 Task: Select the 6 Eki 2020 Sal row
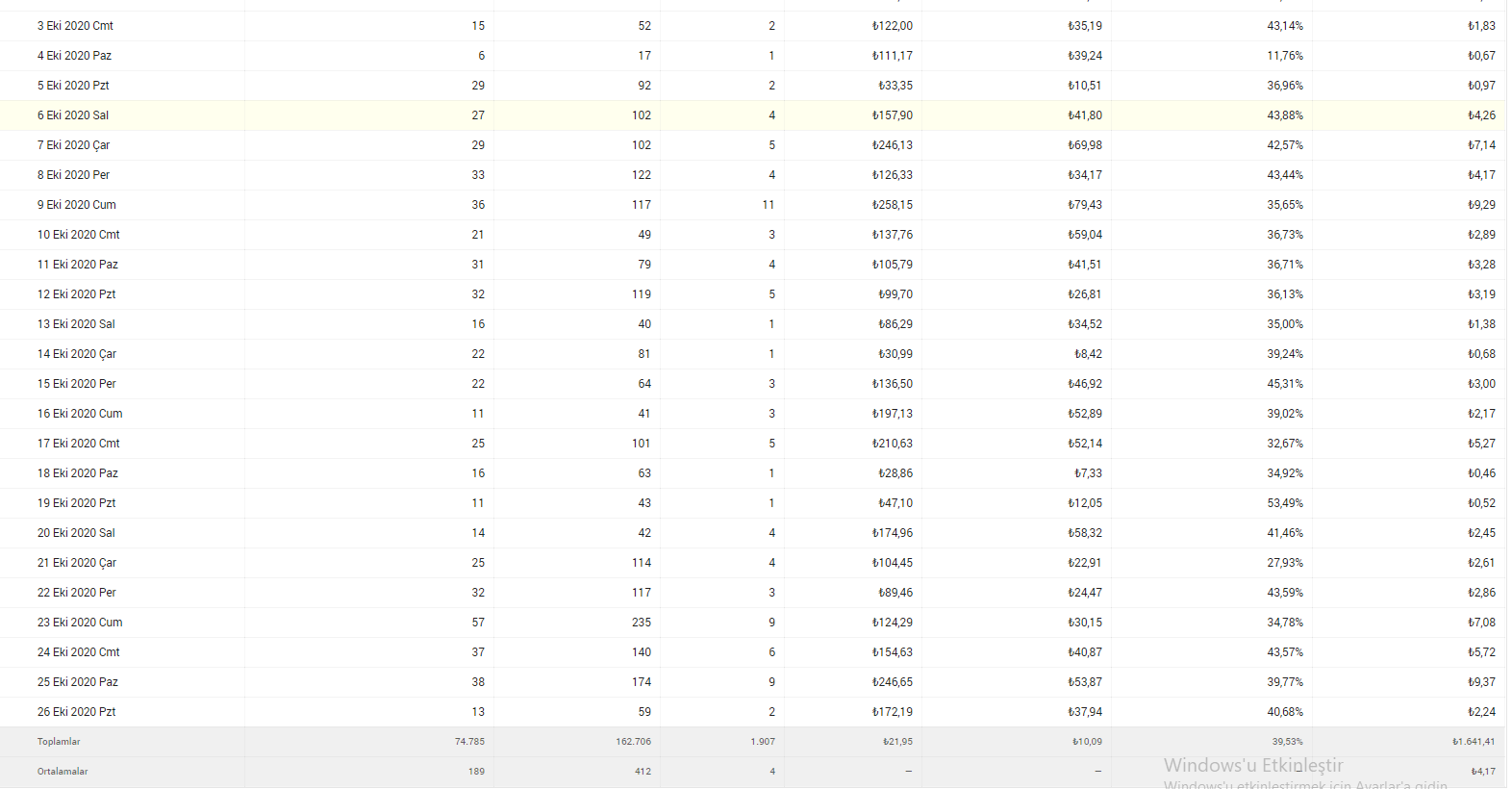click(753, 115)
